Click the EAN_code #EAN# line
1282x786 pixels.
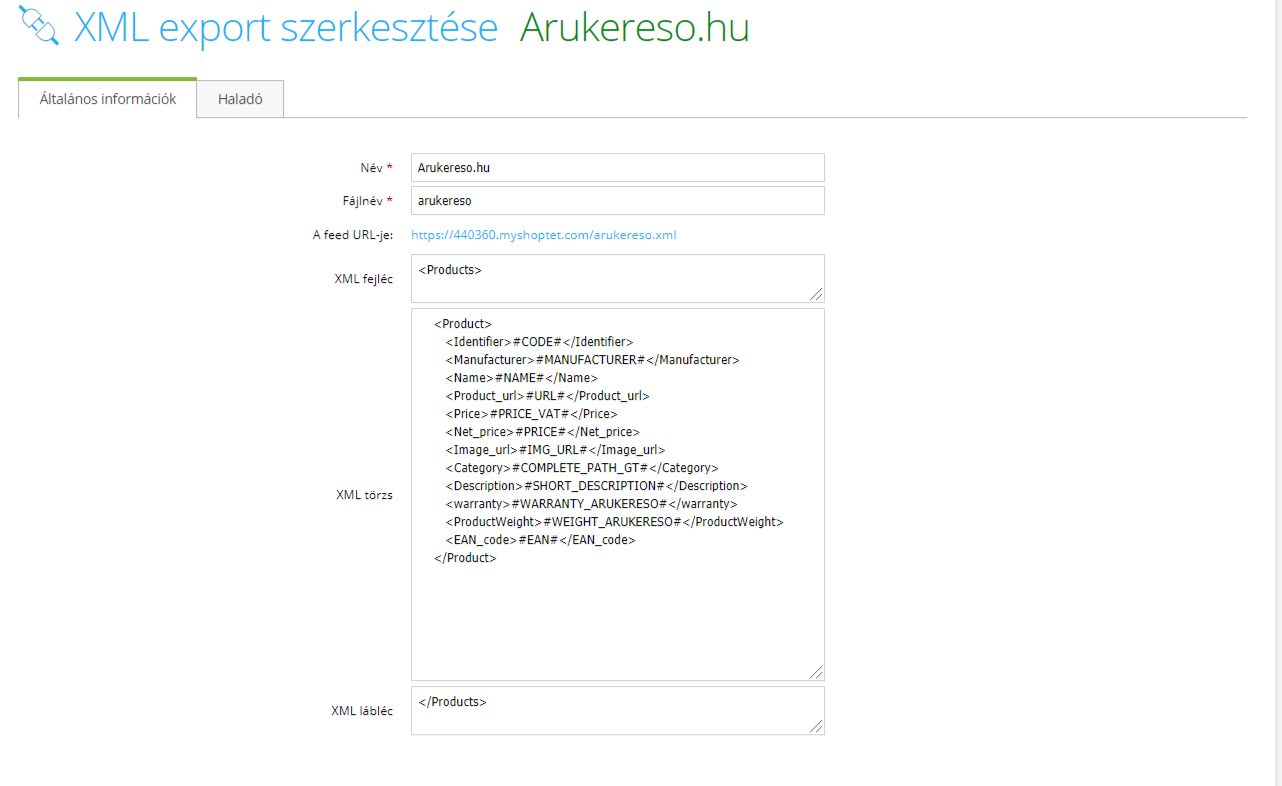541,540
